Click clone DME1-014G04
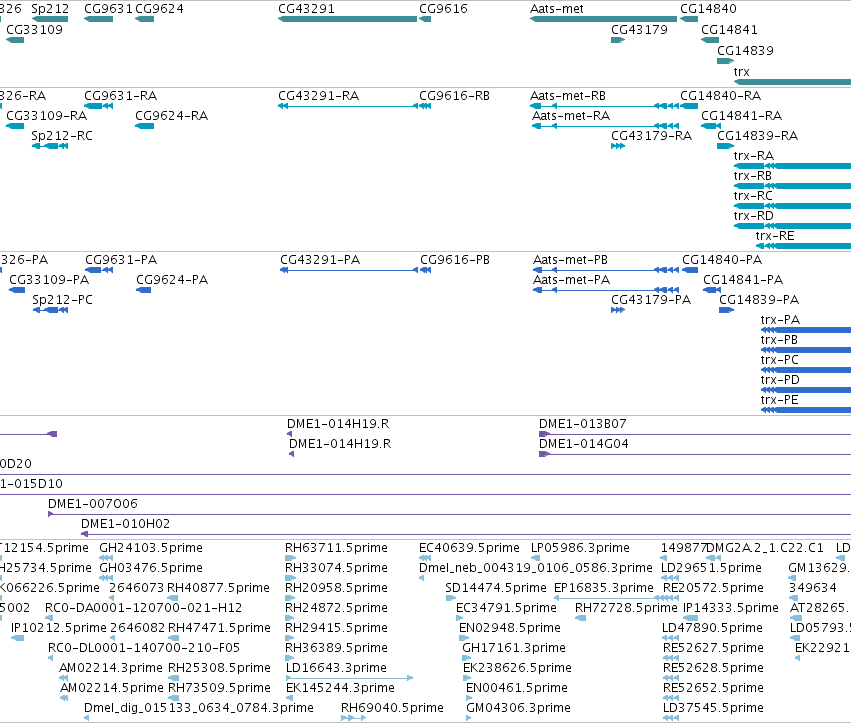Screen dimensions: 851x723 583,444
